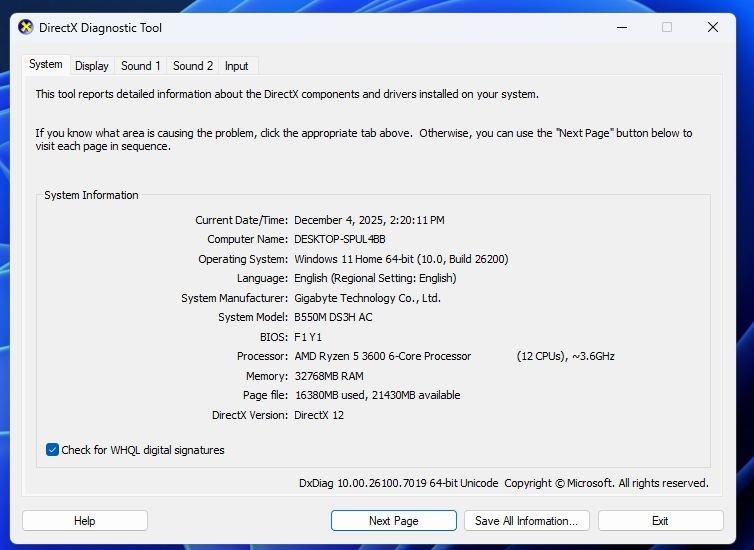This screenshot has height=550, width=754.
Task: Open the Display tab
Action: (92, 66)
